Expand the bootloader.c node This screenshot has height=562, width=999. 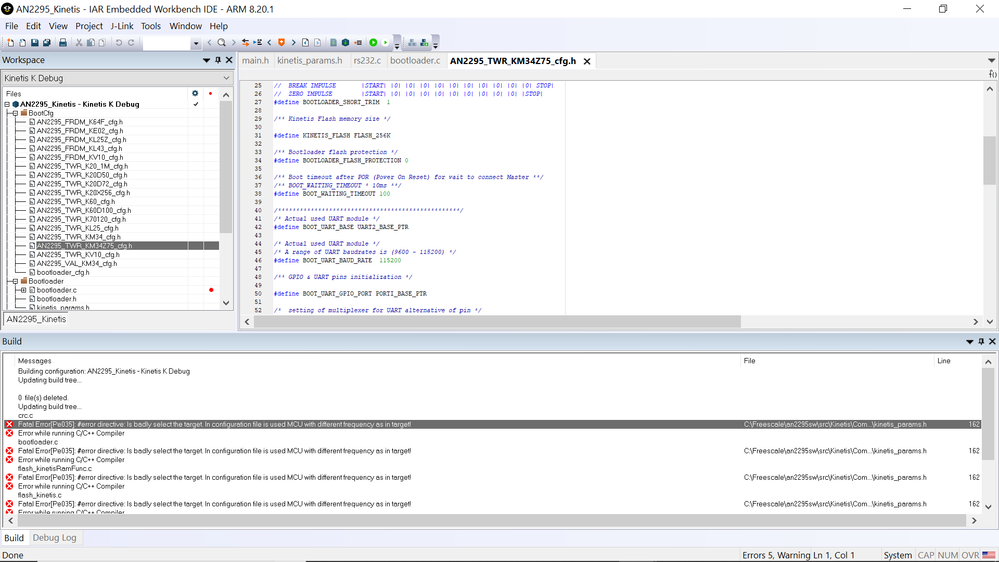click(24, 290)
